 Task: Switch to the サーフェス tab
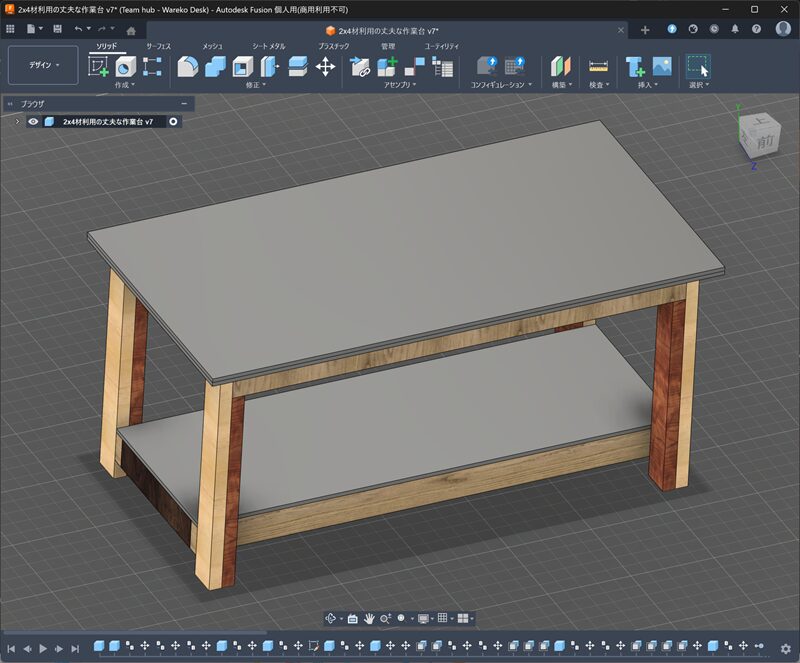click(x=158, y=46)
